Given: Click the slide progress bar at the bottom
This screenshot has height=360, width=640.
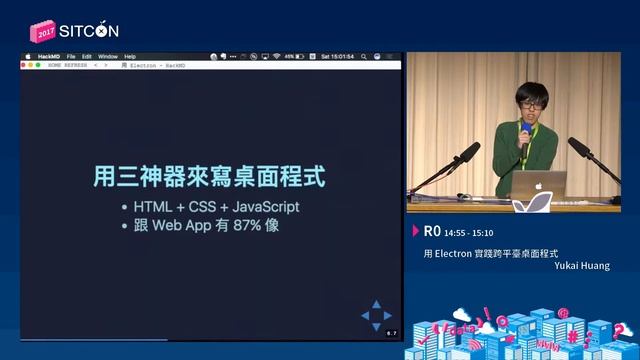Looking at the screenshot, I should pos(211,340).
